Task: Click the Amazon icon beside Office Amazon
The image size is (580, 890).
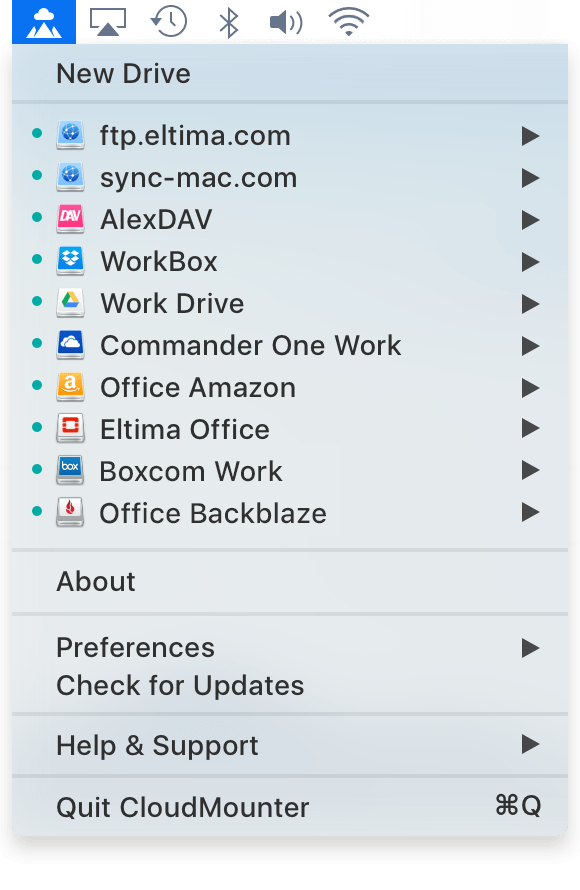Action: coord(70,387)
